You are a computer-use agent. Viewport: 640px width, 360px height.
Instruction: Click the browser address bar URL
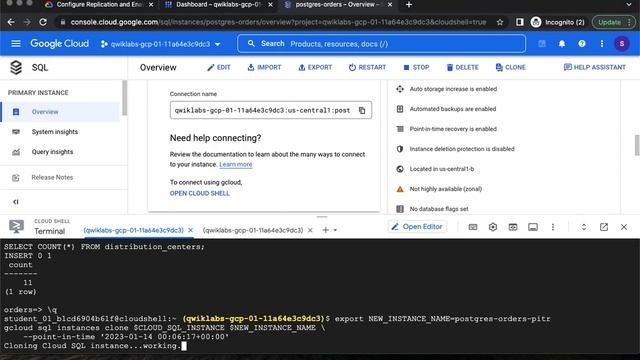(x=278, y=22)
